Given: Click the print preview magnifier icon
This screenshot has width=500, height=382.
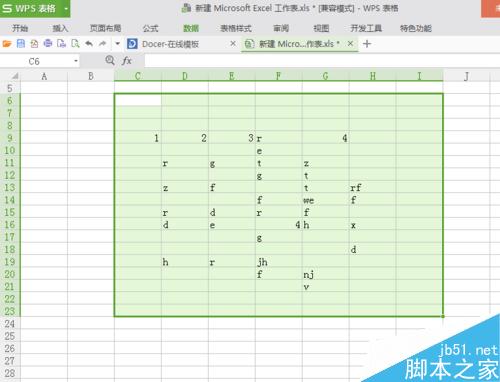Looking at the screenshot, I should pos(75,44).
